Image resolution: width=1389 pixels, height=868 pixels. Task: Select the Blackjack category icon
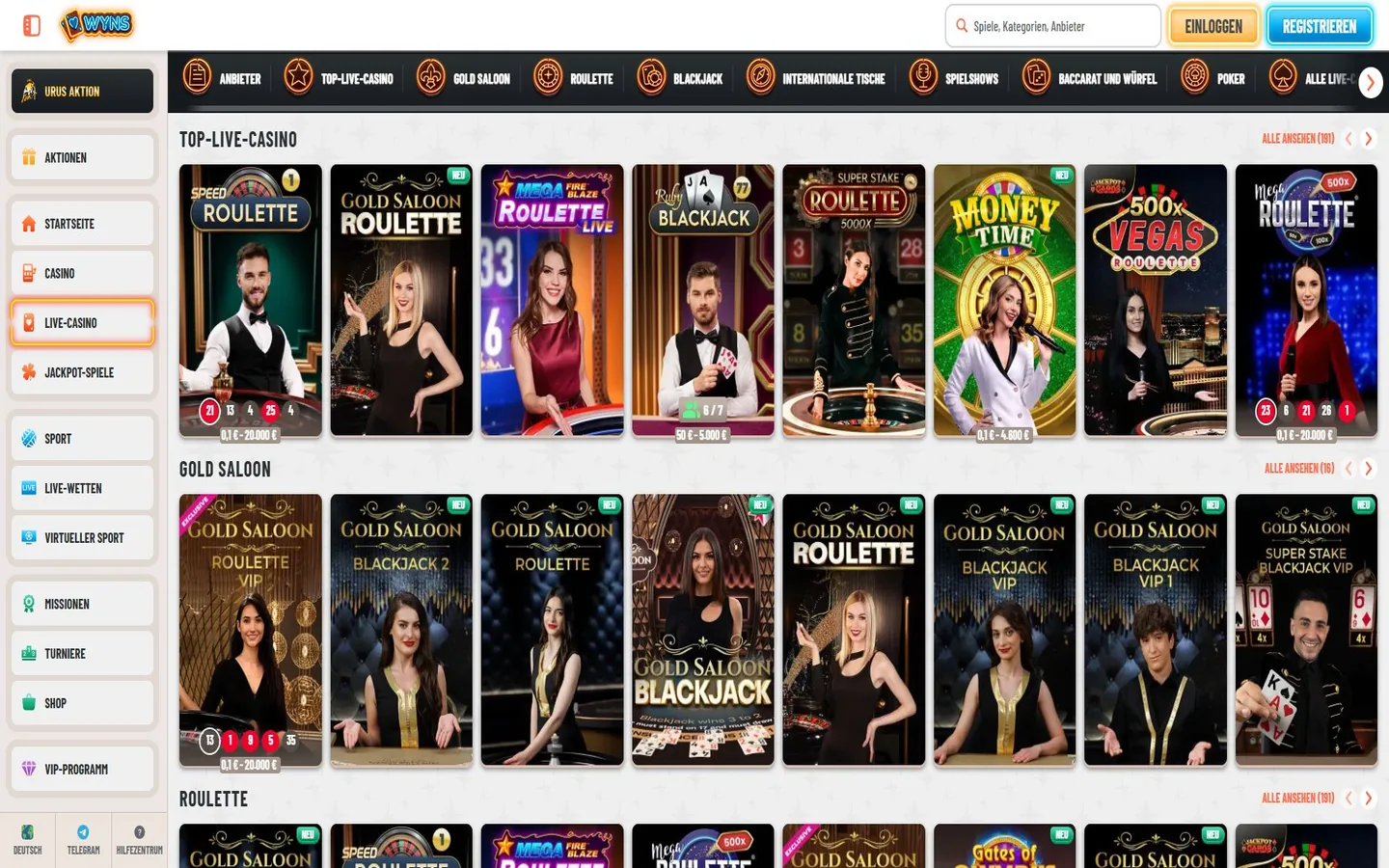tap(651, 75)
